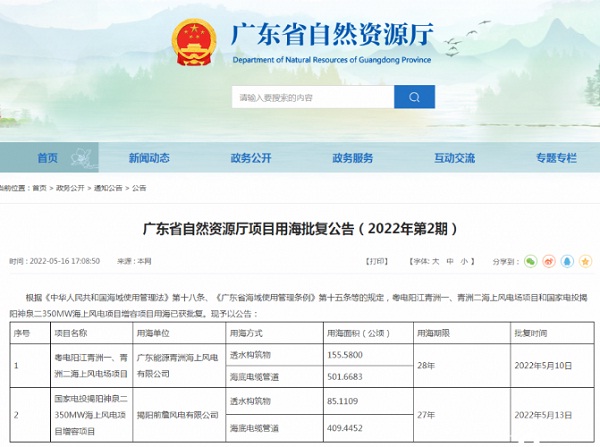Open 专题专栏 navigation tab

click(556, 158)
